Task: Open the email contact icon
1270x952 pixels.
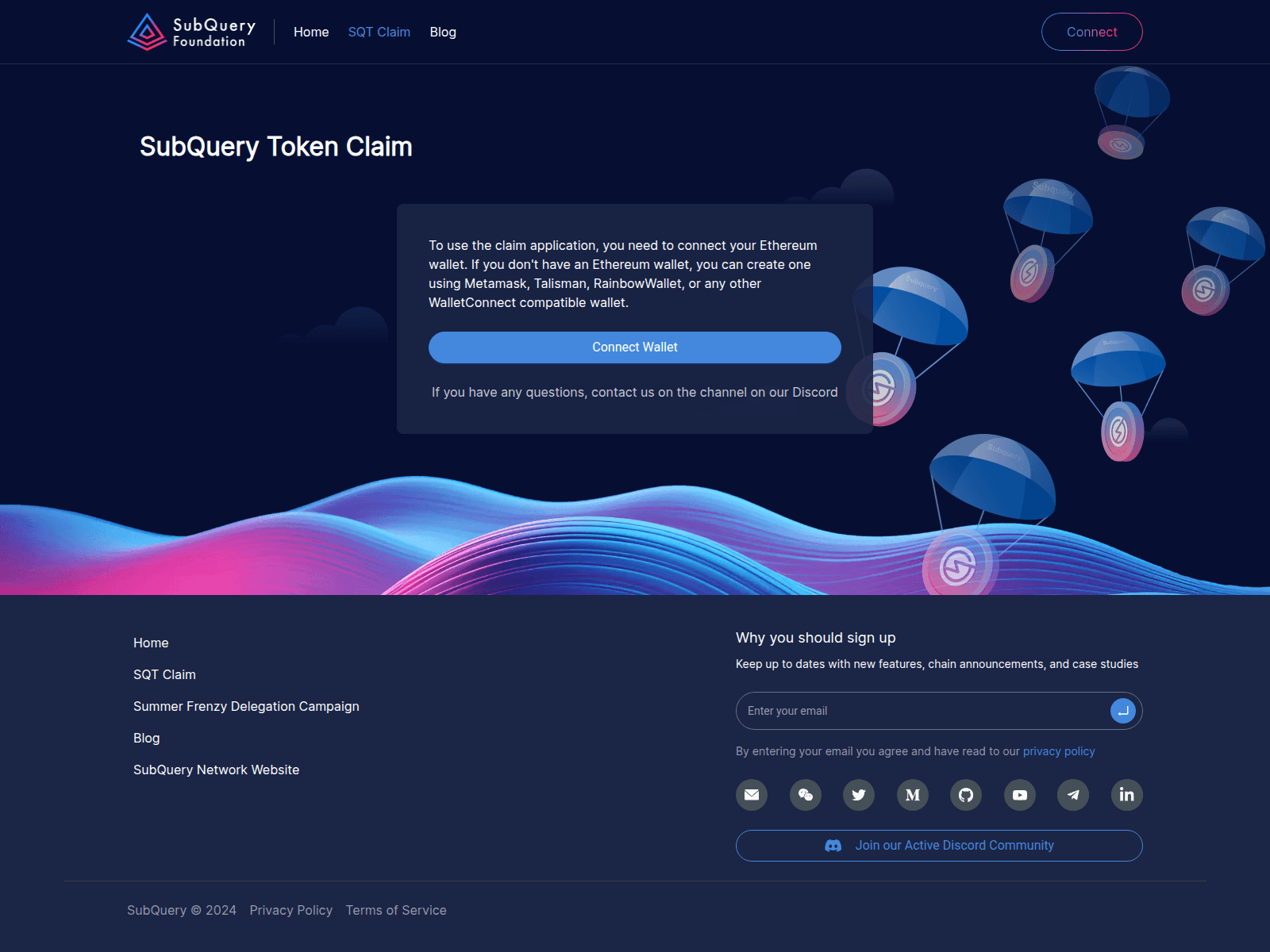Action: (x=752, y=795)
